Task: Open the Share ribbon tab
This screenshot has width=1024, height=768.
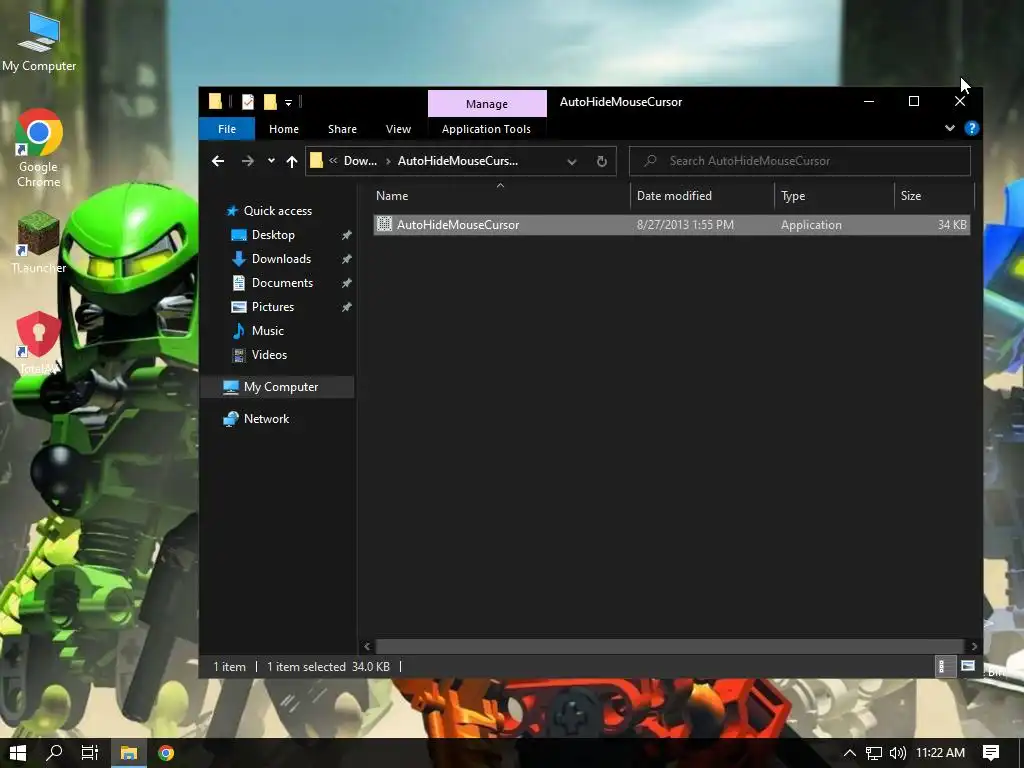Action: tap(342, 129)
